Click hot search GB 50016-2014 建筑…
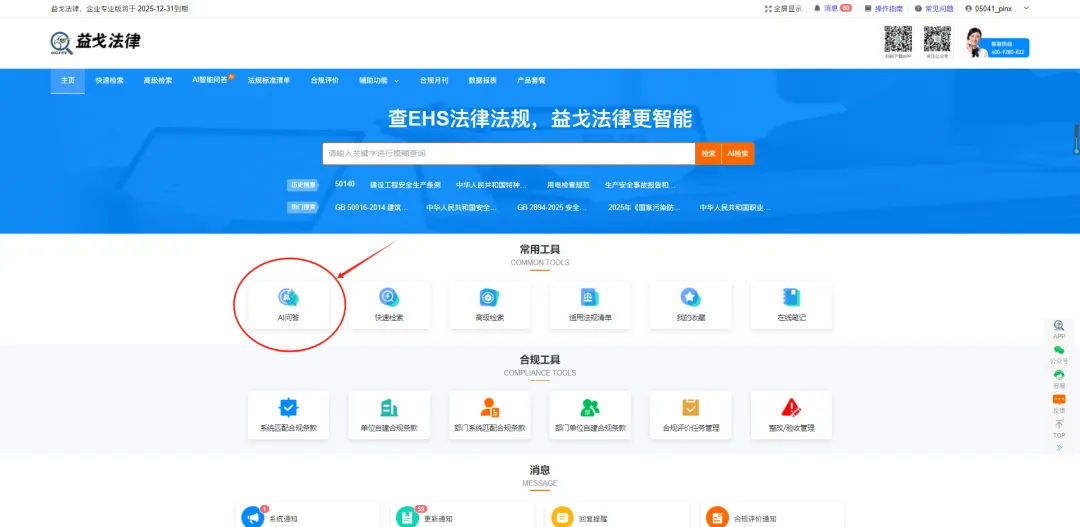The image size is (1080, 527). [x=371, y=207]
